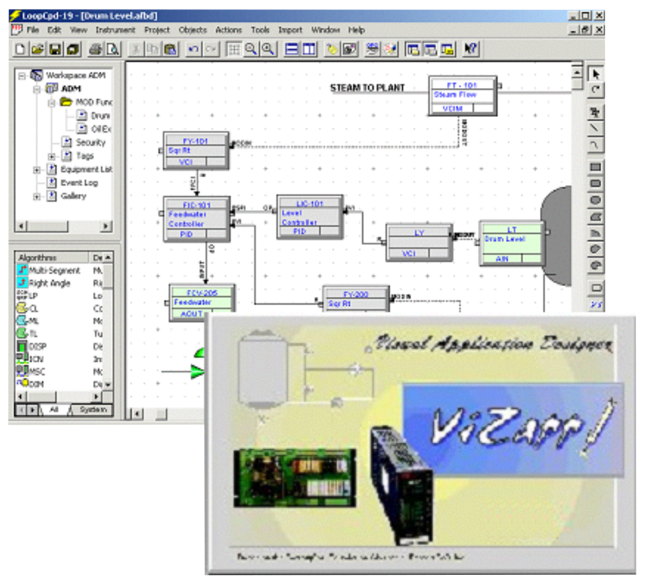Pick the ellipse shape tool
This screenshot has width=650, height=587.
[596, 200]
